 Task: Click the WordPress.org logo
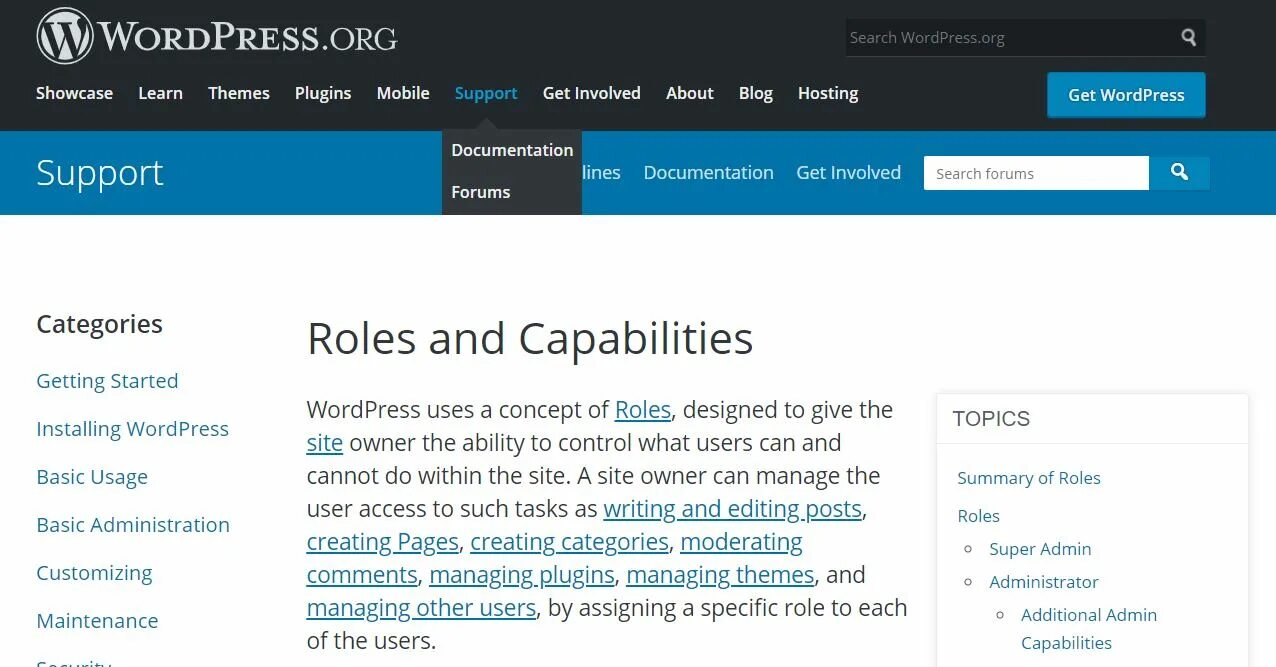217,37
